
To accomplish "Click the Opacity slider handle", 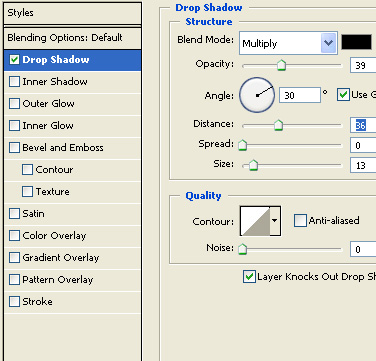I will point(282,65).
